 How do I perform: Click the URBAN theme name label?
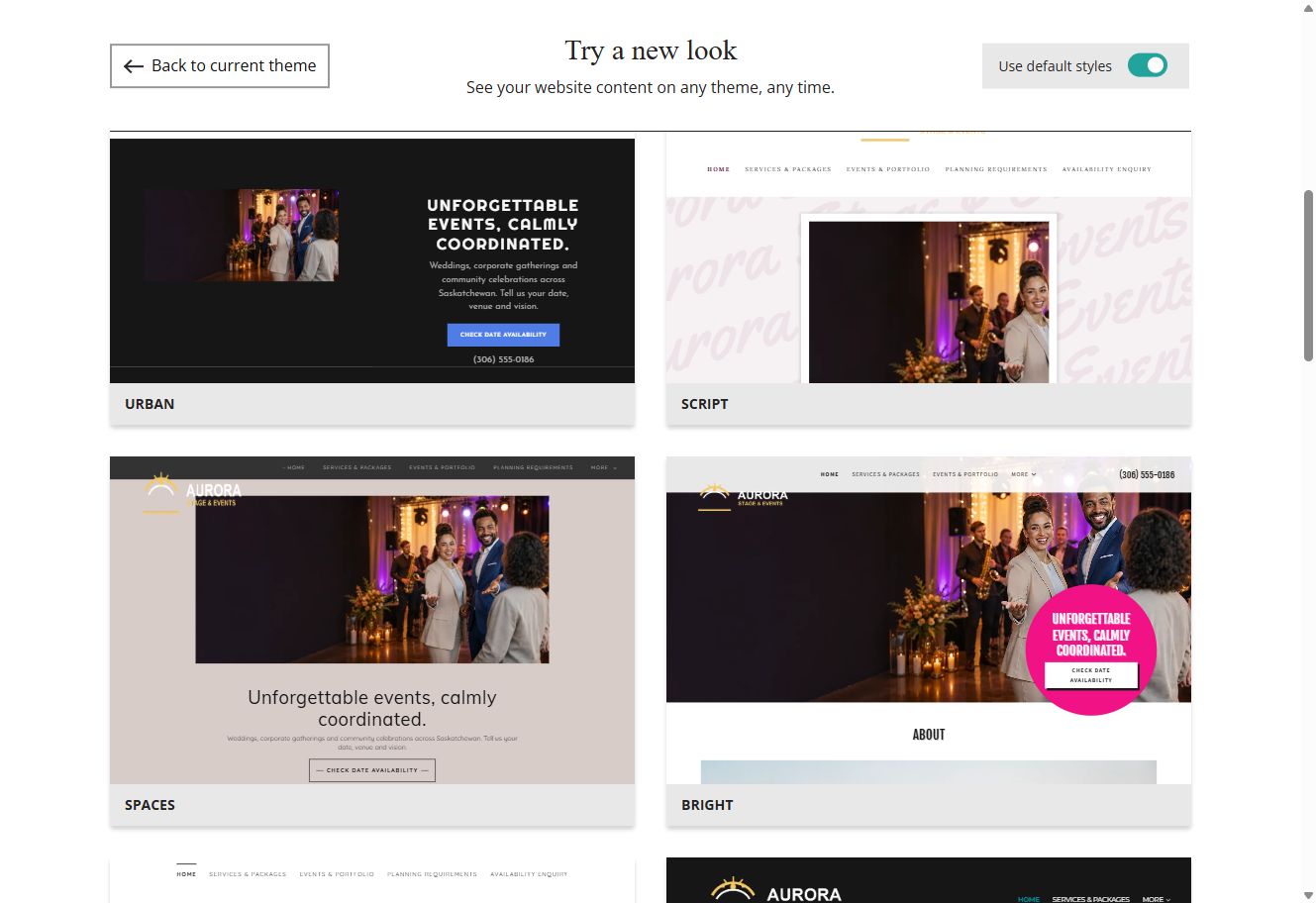tap(150, 404)
